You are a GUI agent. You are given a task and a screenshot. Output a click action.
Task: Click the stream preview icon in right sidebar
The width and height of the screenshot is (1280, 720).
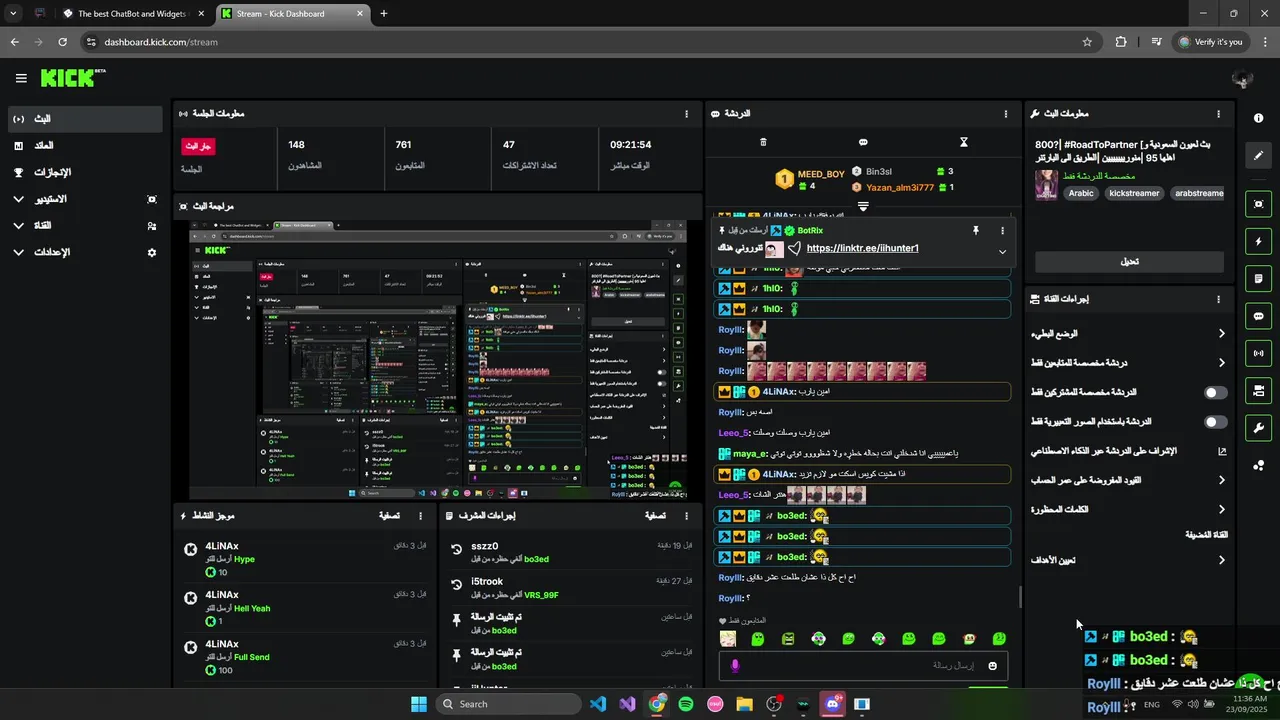[x=1258, y=204]
